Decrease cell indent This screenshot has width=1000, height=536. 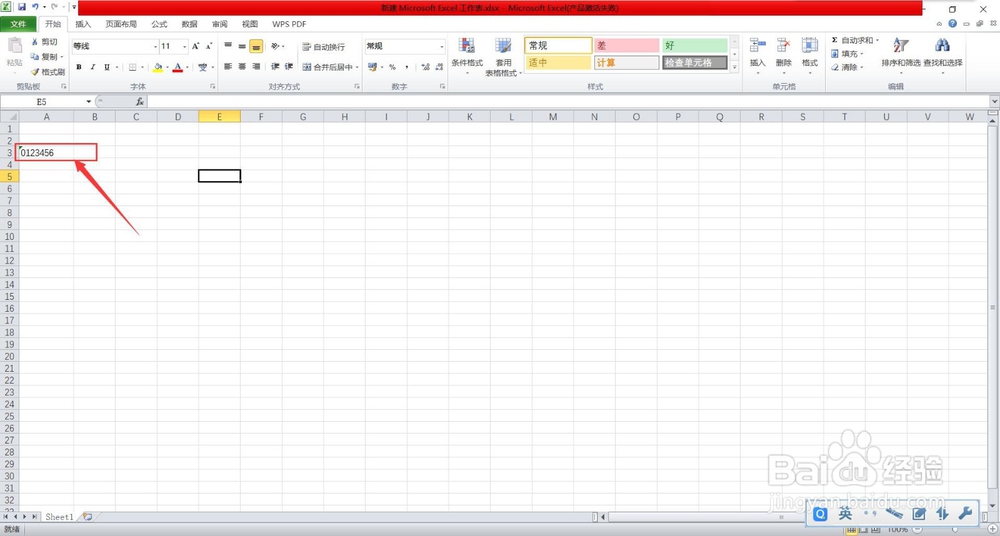275,66
